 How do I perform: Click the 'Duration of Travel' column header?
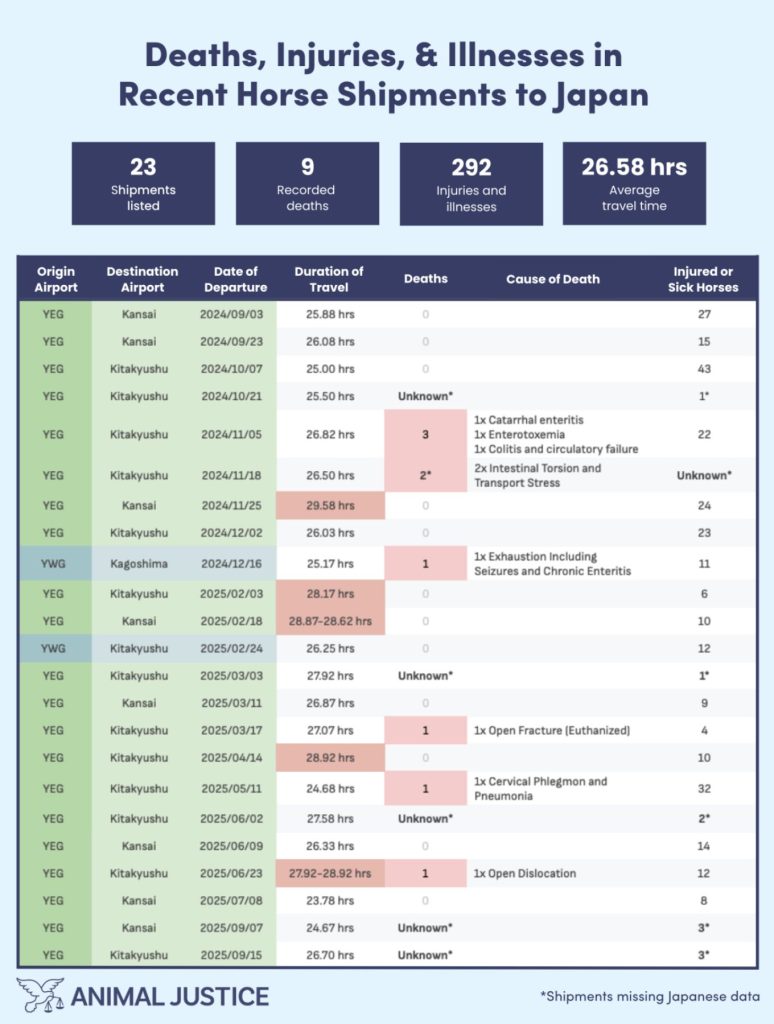coord(329,279)
